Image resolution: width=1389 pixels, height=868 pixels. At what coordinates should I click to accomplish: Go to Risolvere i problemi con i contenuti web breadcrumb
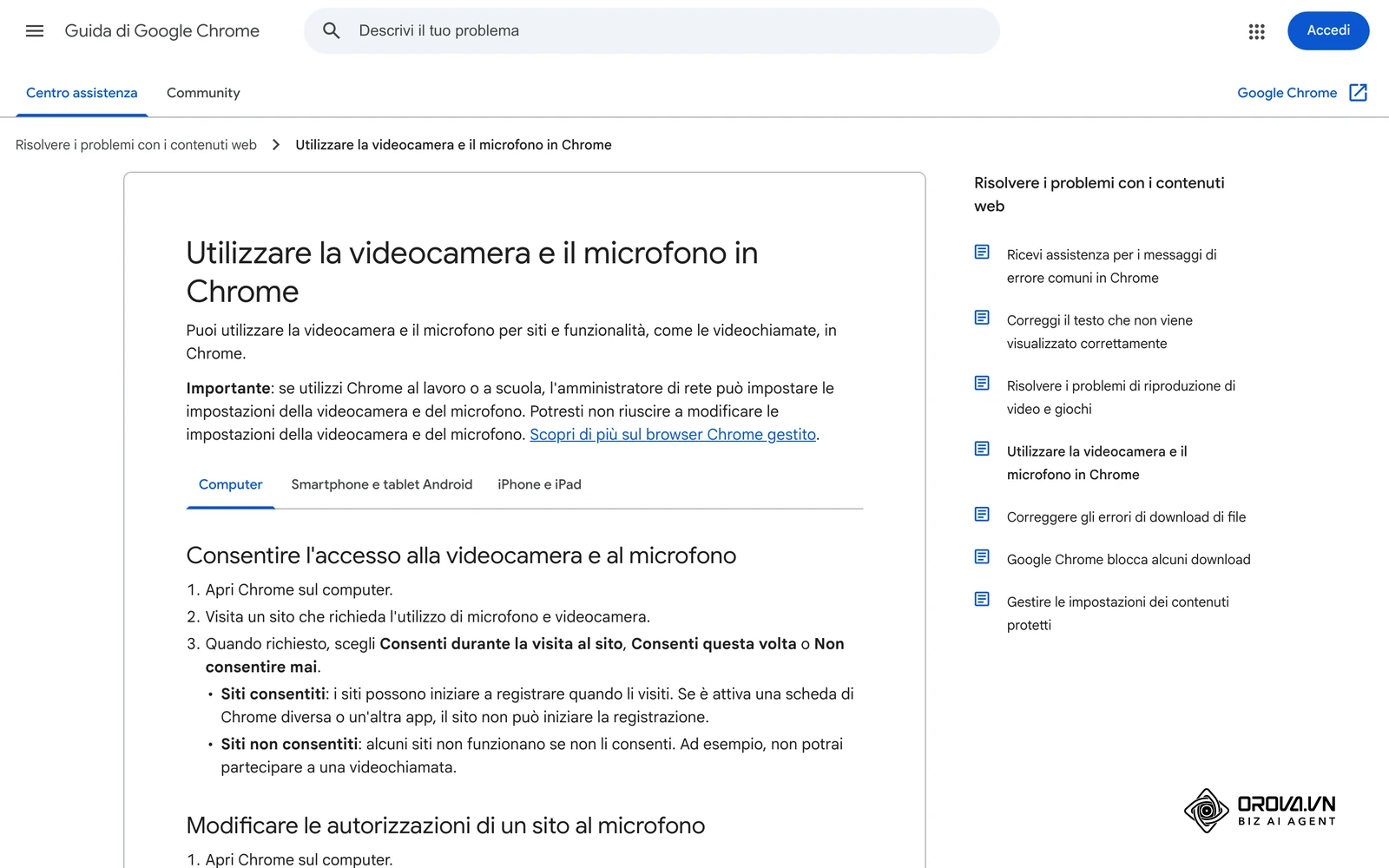click(x=136, y=145)
